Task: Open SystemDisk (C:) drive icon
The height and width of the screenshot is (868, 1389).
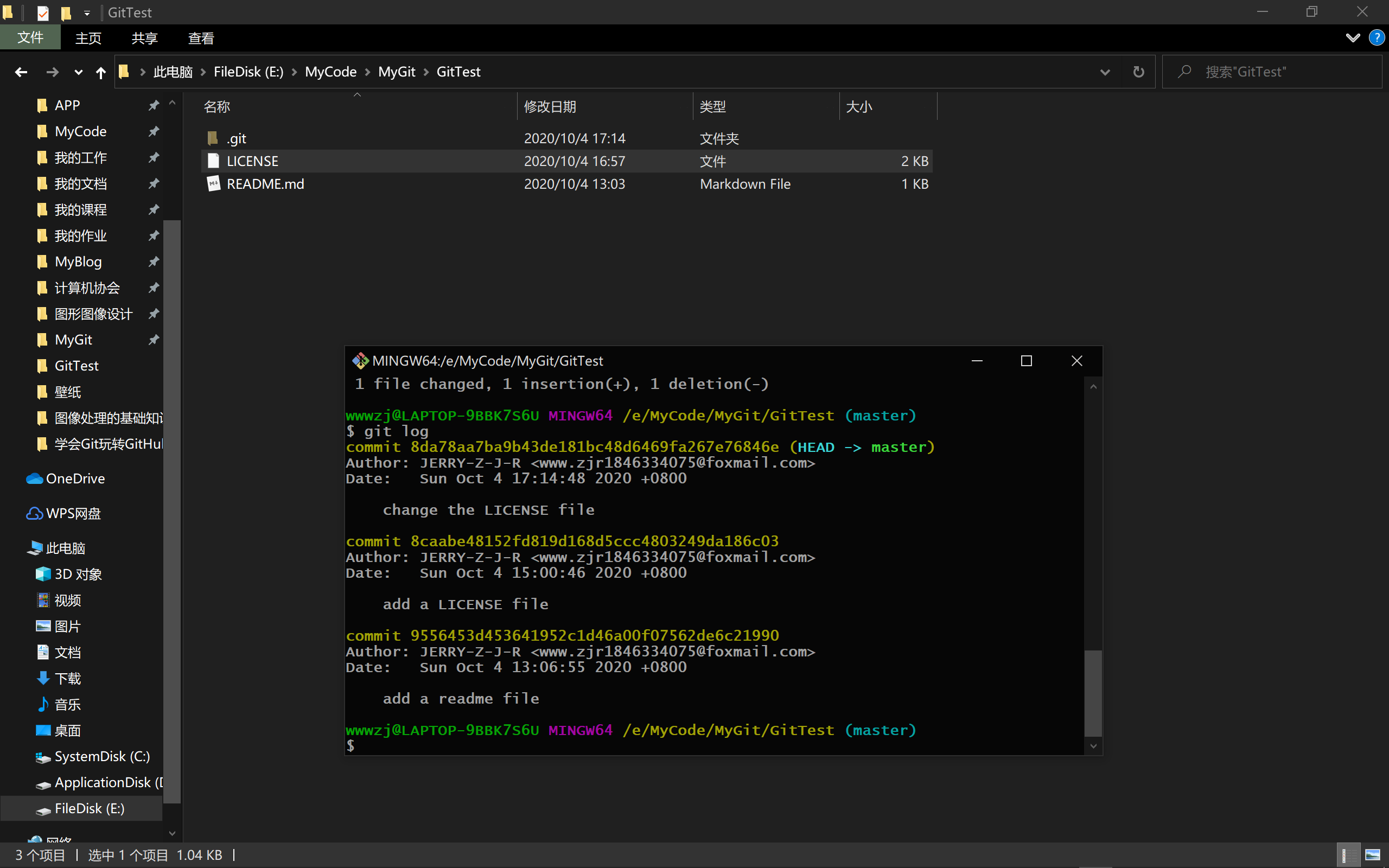Action: [x=43, y=757]
